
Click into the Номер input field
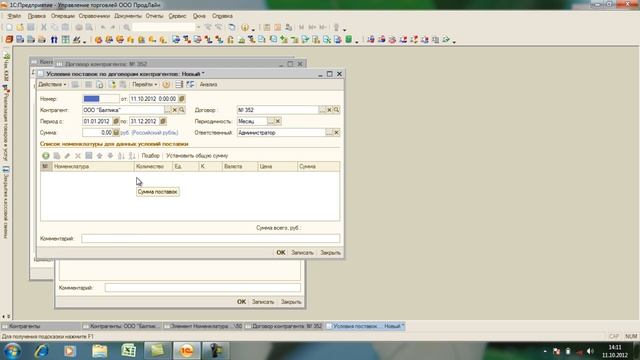101,99
